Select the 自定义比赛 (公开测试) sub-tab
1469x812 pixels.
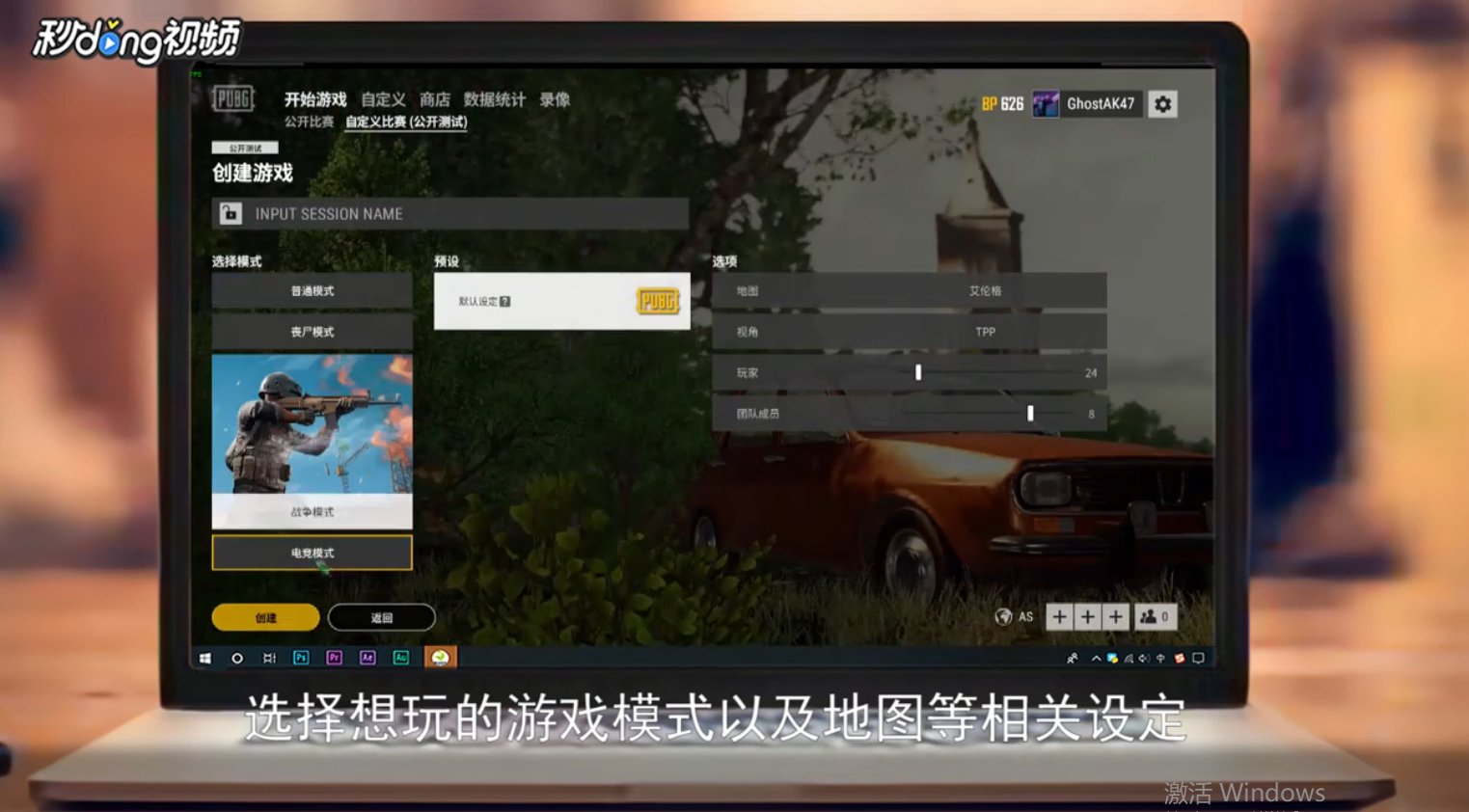tap(406, 122)
